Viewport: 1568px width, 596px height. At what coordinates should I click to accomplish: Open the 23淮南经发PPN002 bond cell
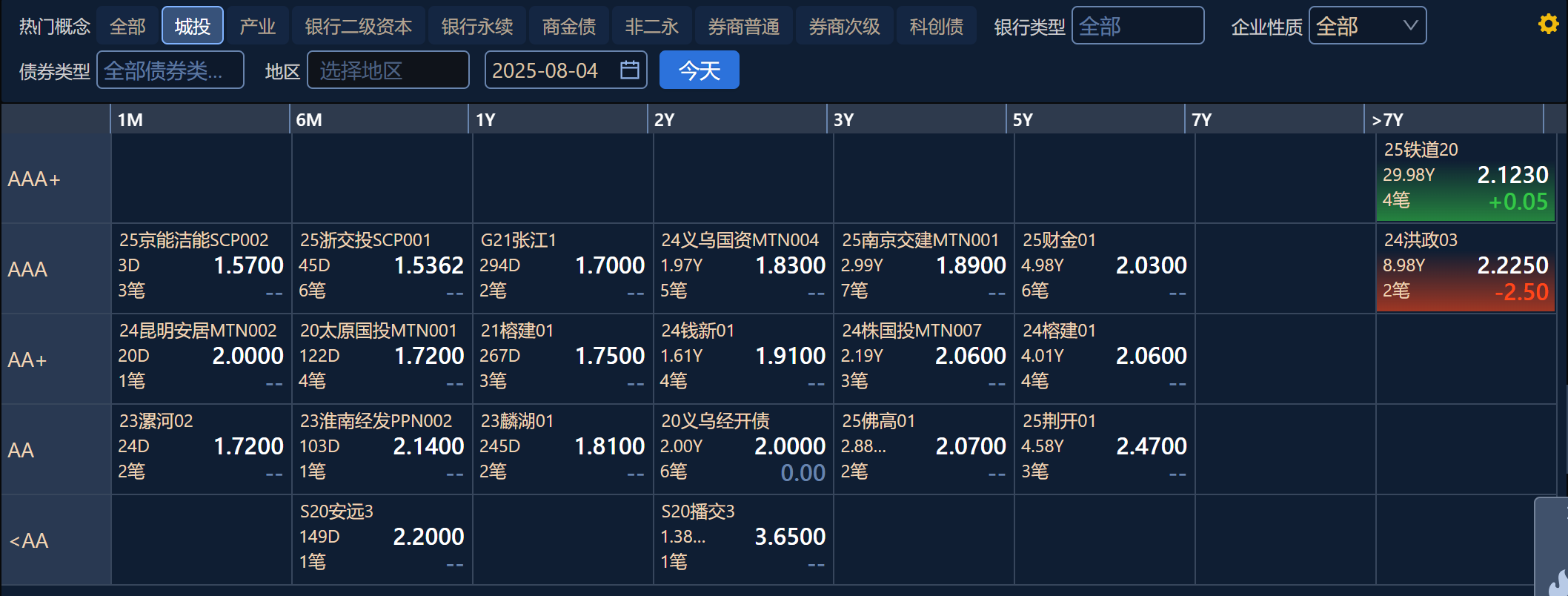(382, 449)
